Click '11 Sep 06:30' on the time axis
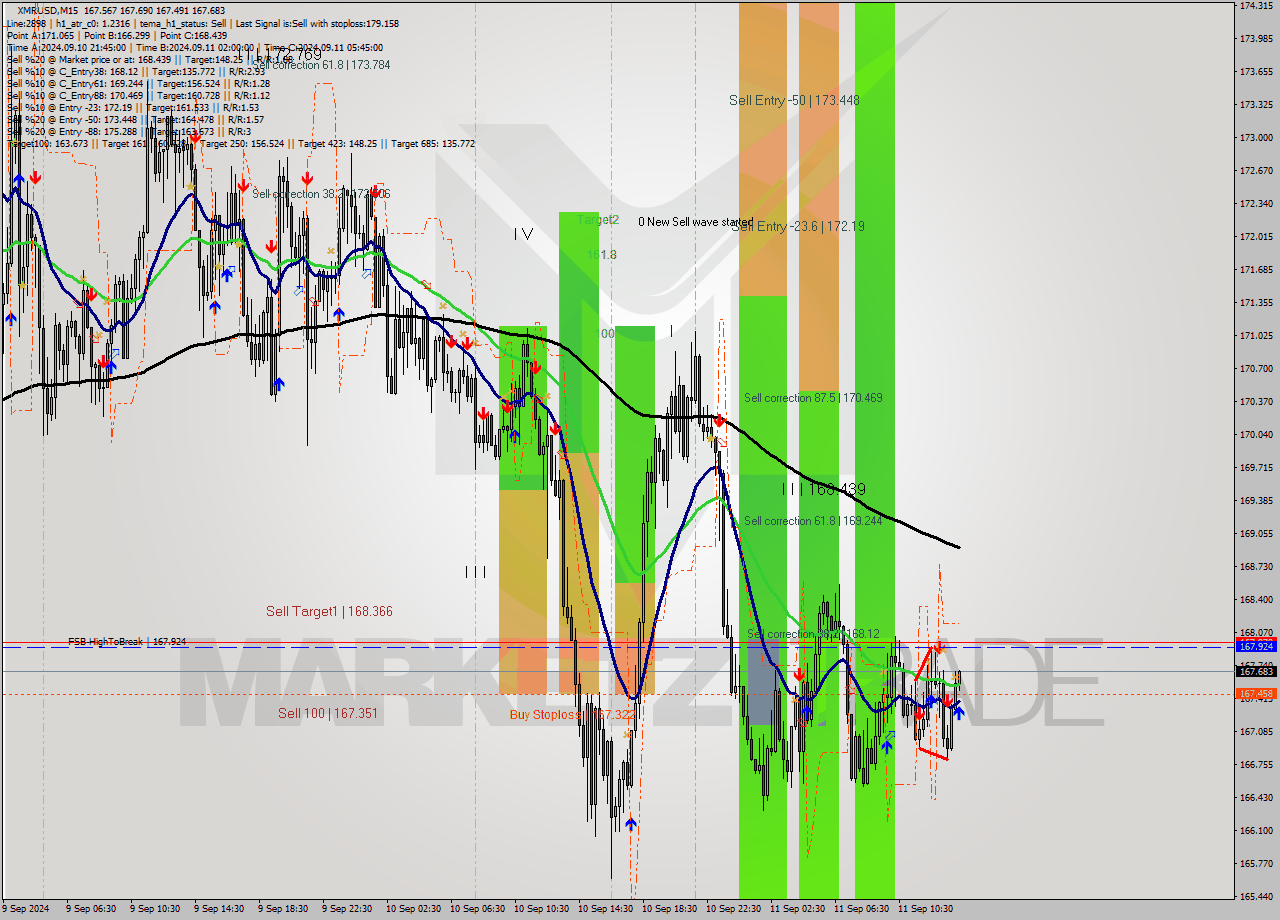This screenshot has width=1280, height=920. pos(861,909)
